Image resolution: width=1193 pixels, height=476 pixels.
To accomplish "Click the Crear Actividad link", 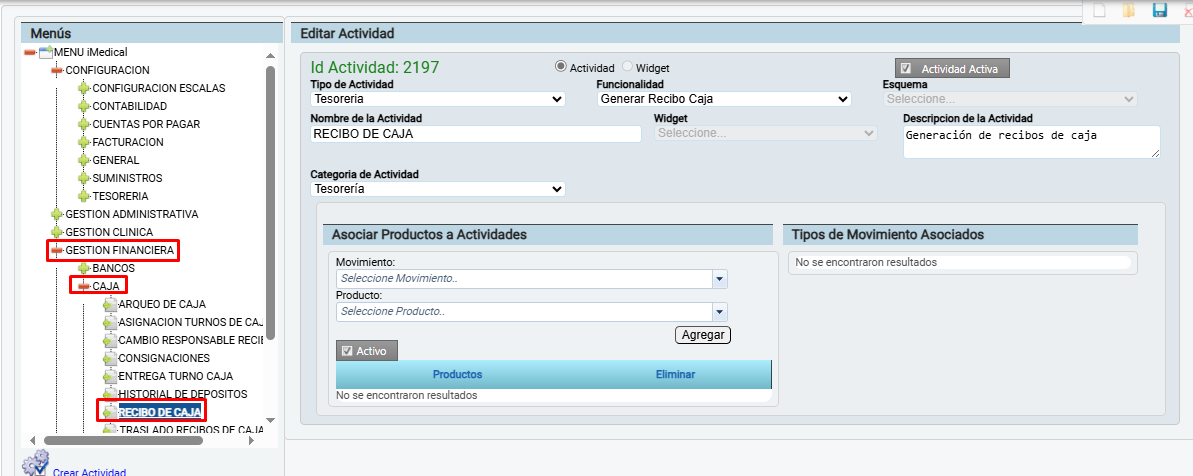I will tap(89, 472).
